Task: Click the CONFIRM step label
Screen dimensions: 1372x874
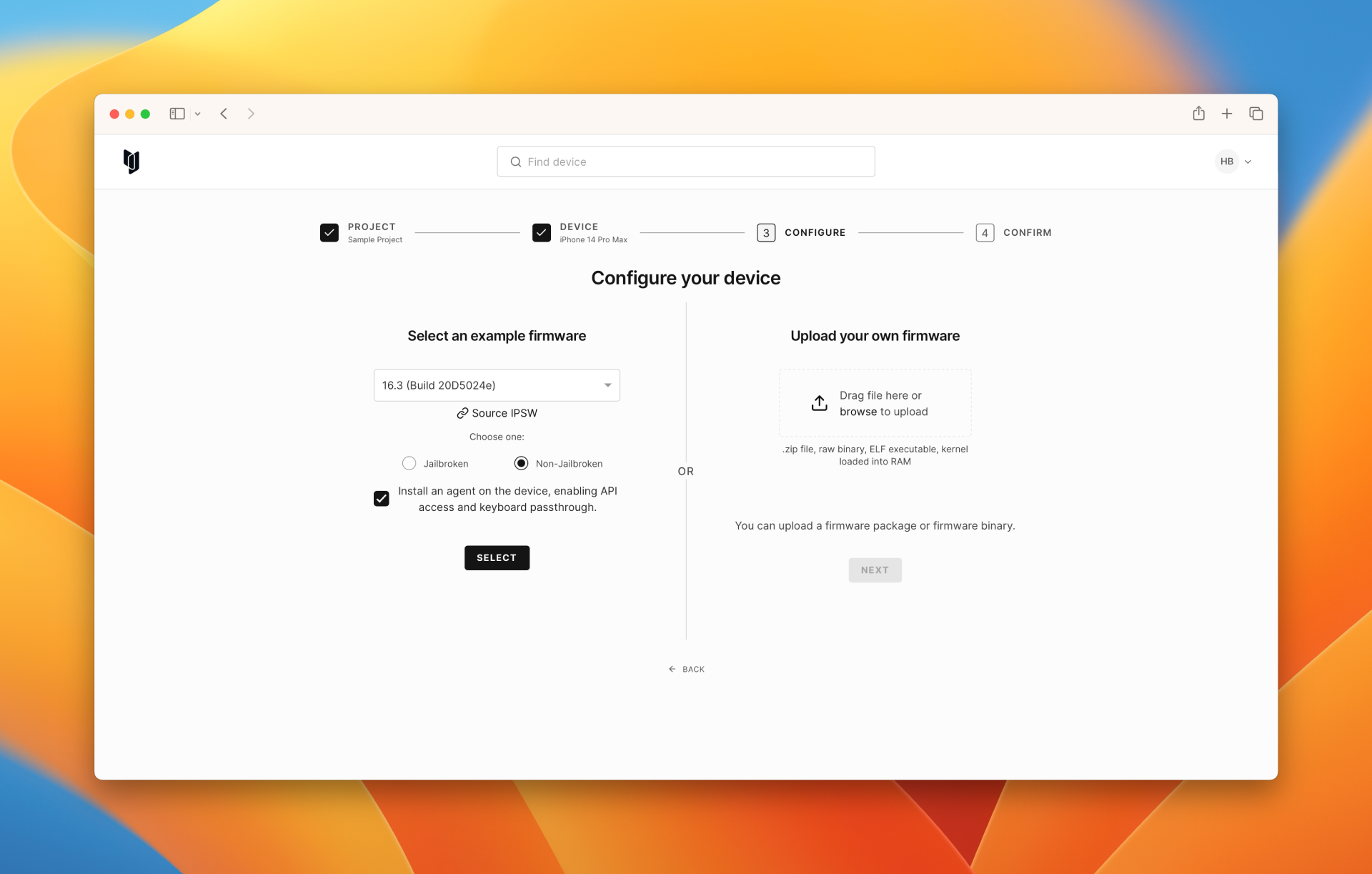Action: pos(1027,232)
